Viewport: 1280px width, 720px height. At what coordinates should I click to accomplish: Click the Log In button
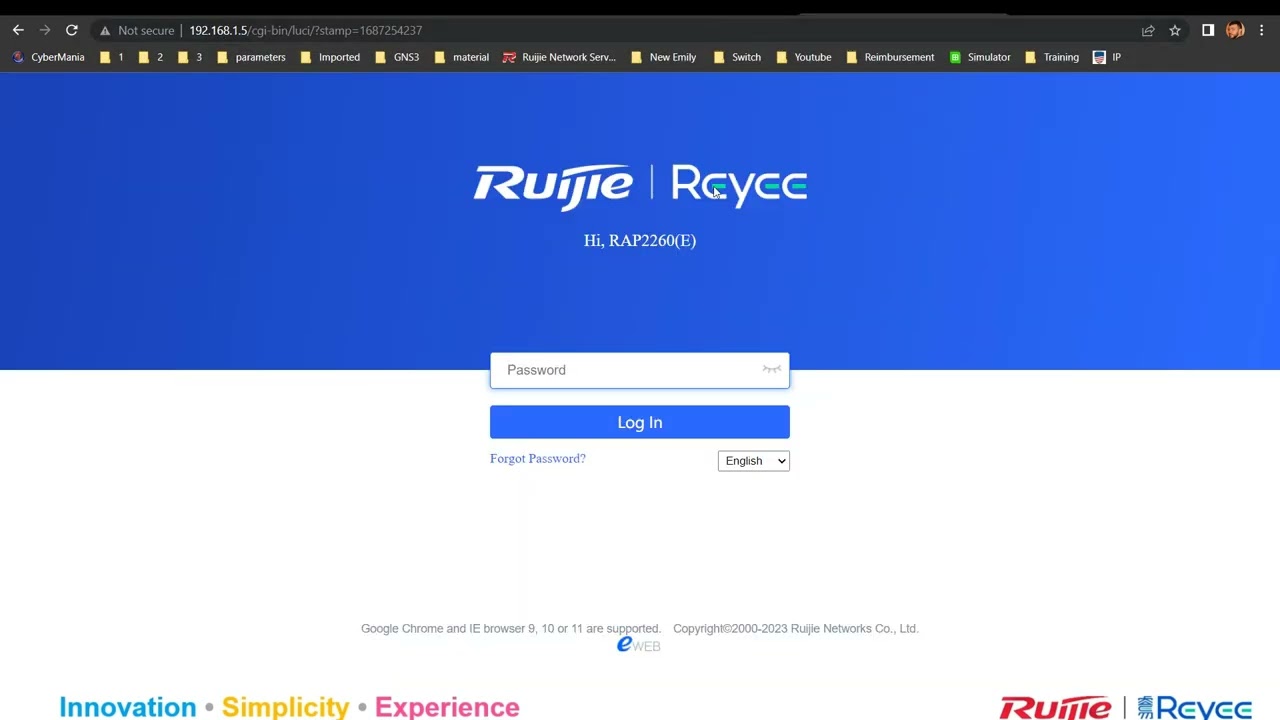tap(640, 422)
